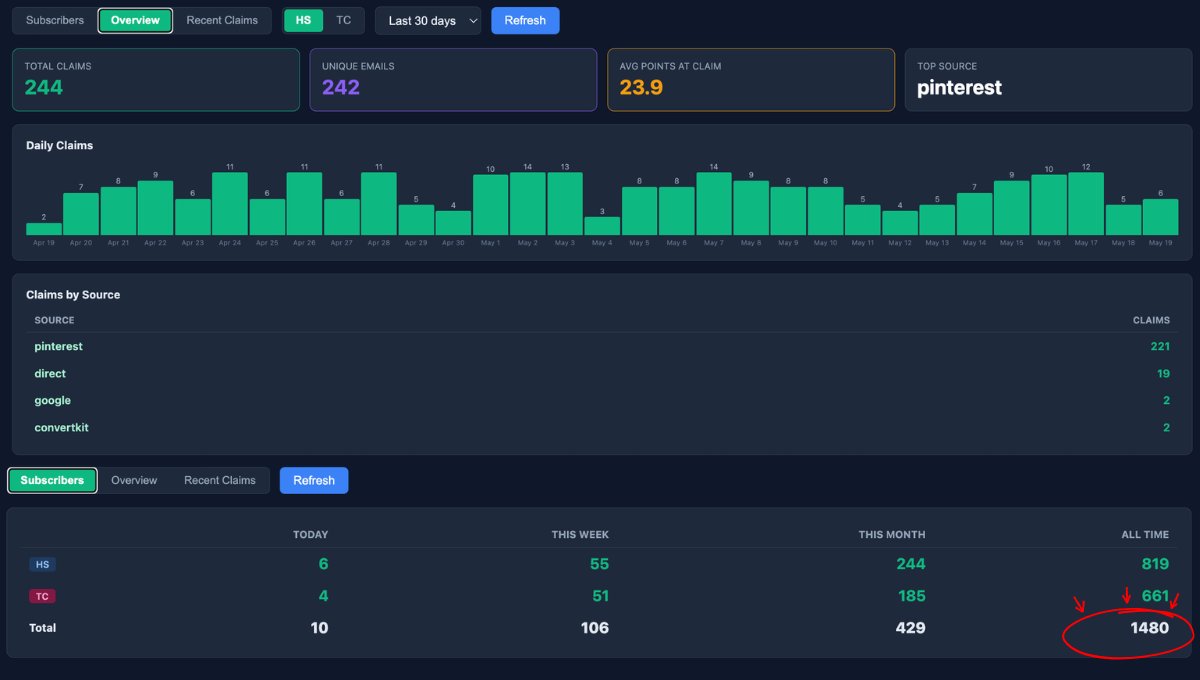Click the HS badge in the subscribers table
The width and height of the screenshot is (1200, 680).
(42, 564)
